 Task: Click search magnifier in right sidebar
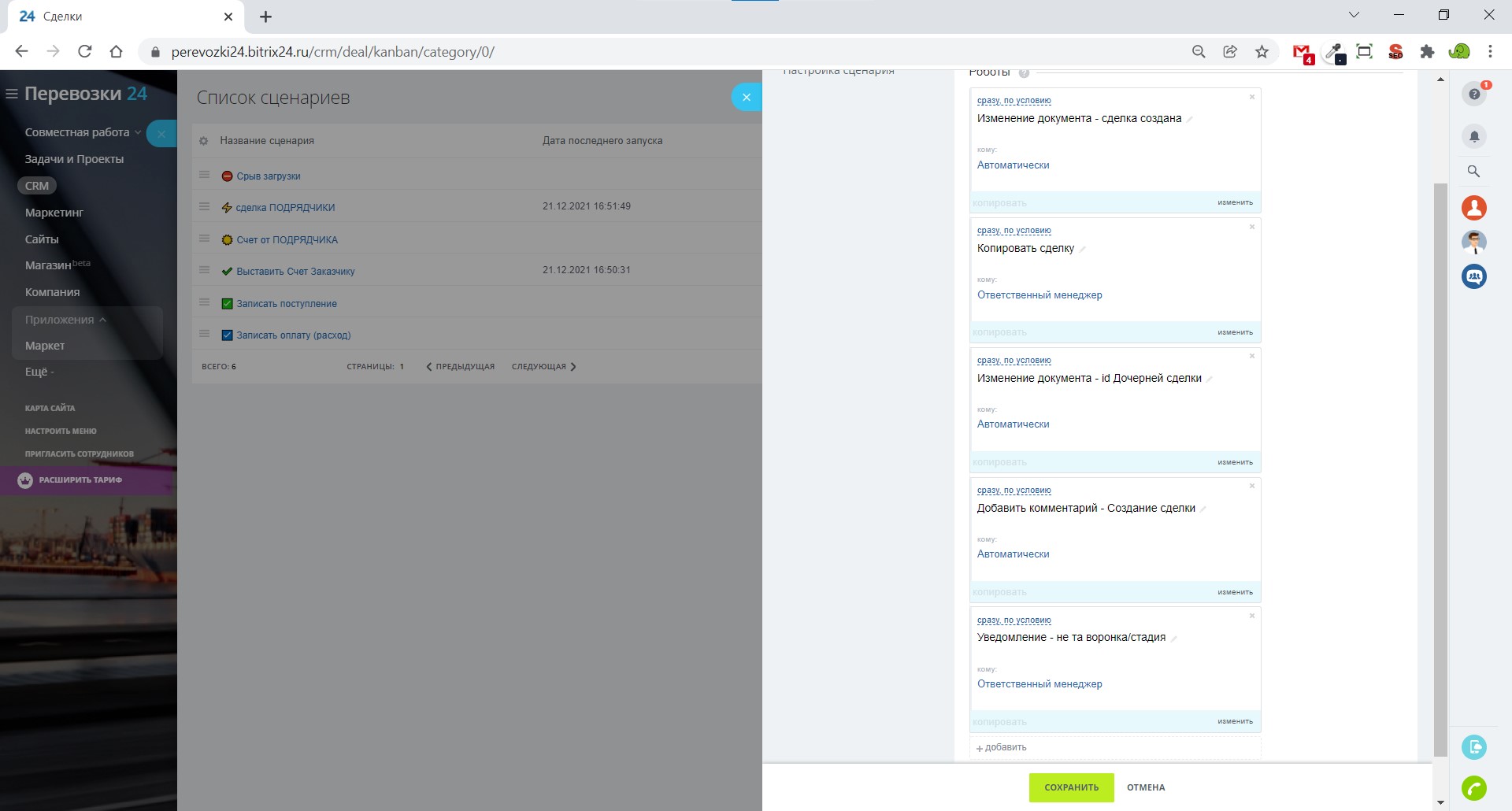1474,171
